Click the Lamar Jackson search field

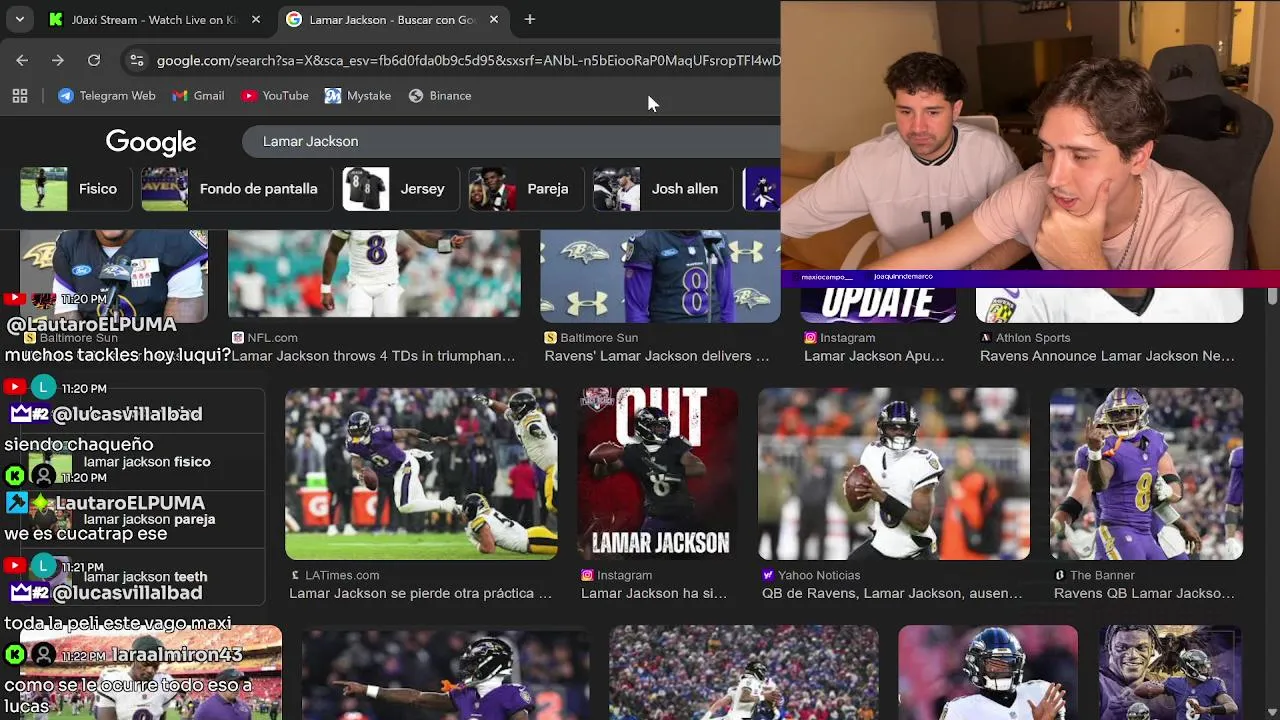(511, 141)
